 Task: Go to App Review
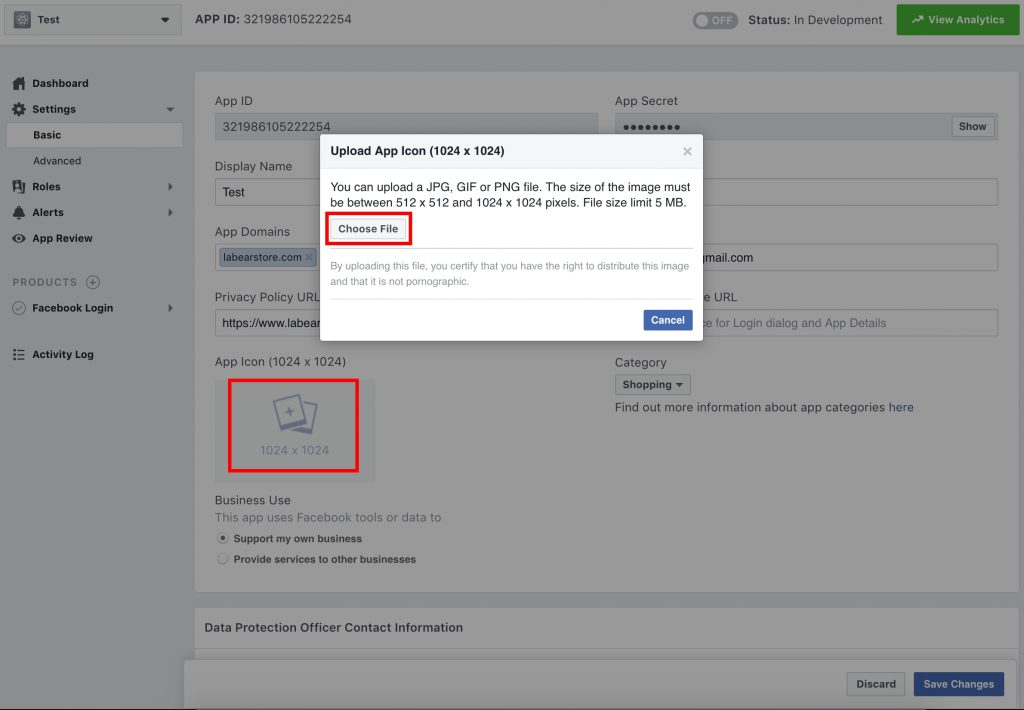pyautogui.click(x=62, y=238)
